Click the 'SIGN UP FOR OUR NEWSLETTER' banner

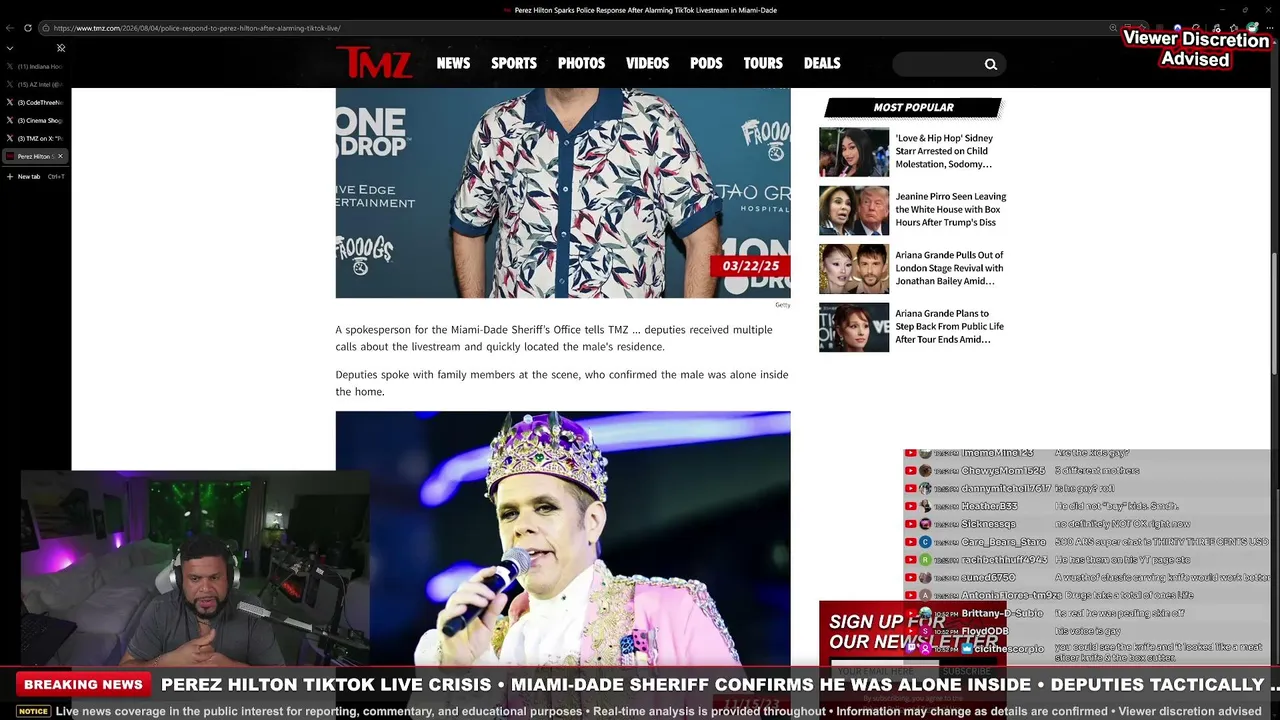point(913,632)
